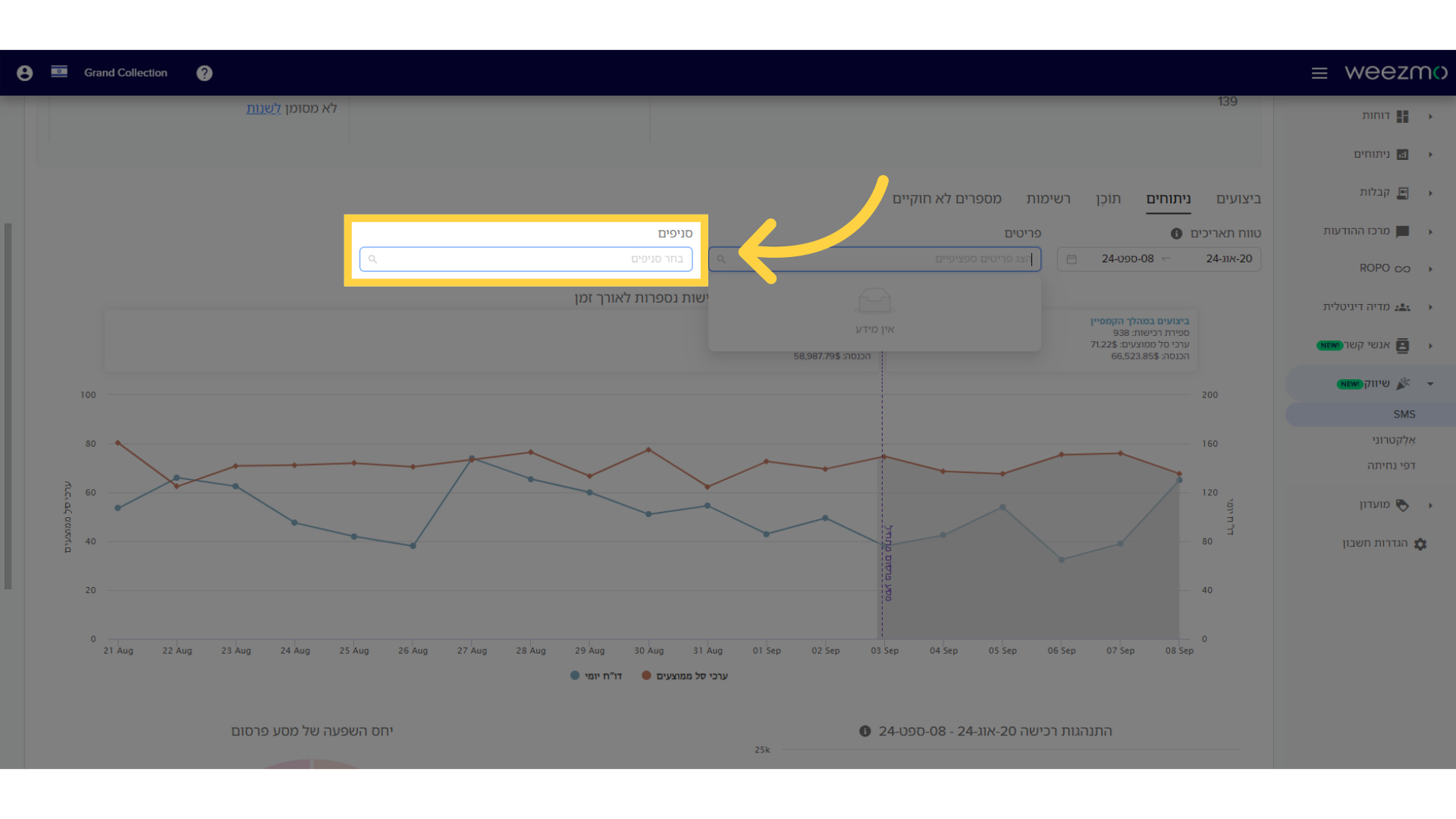Click Grand Collection account name
The height and width of the screenshot is (819, 1456).
125,73
